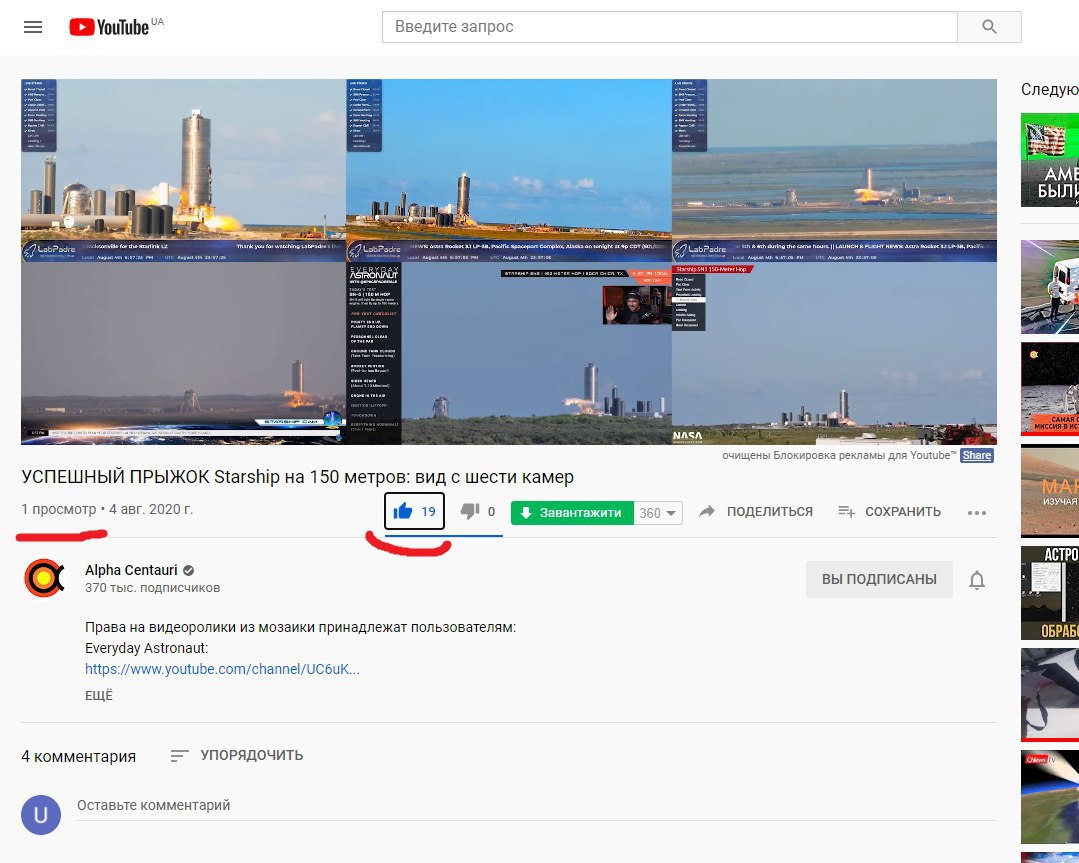Click the Share link under the video
The height and width of the screenshot is (863, 1079).
(x=976, y=455)
